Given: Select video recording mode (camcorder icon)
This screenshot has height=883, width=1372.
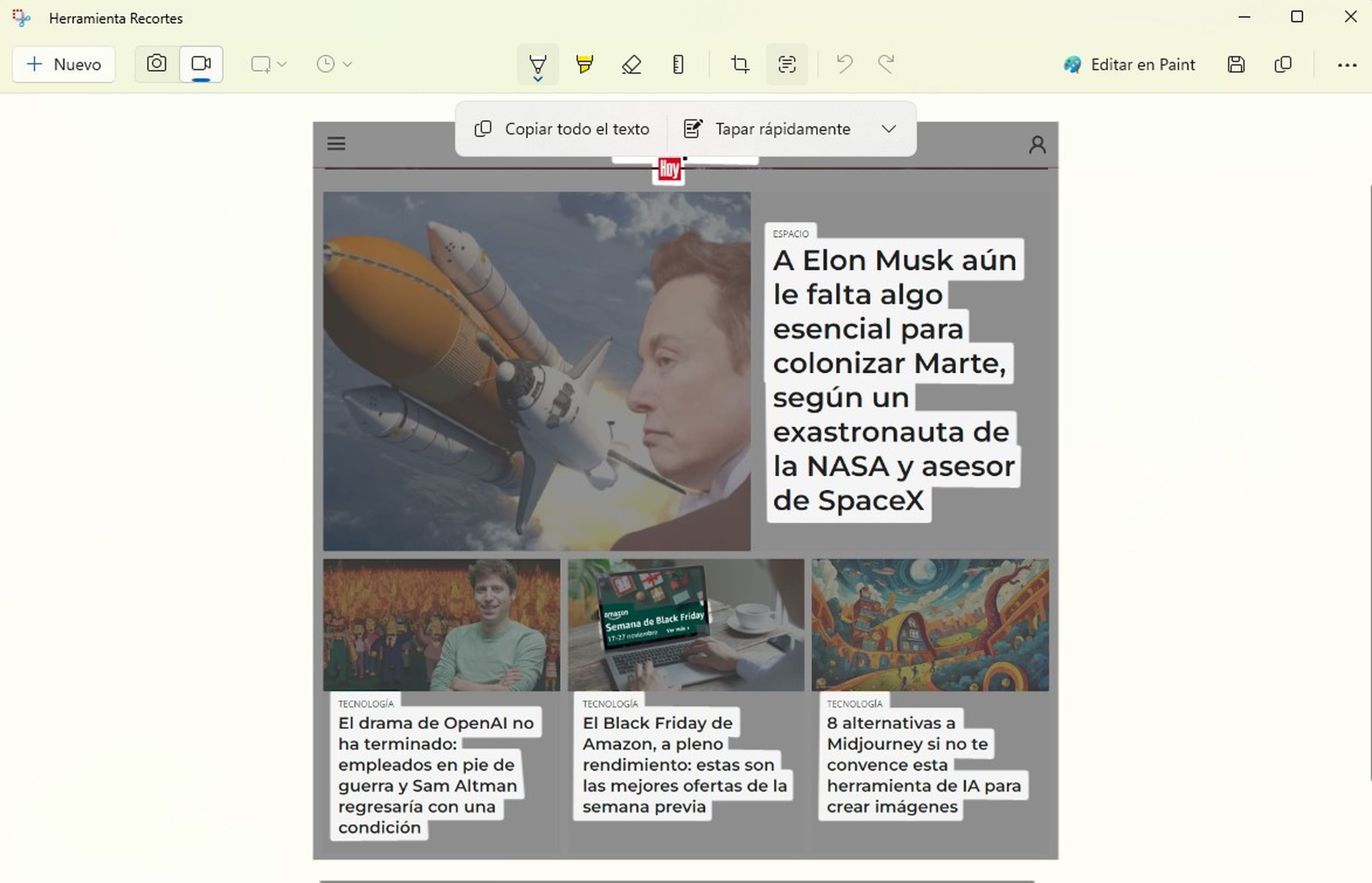Looking at the screenshot, I should pyautogui.click(x=201, y=64).
